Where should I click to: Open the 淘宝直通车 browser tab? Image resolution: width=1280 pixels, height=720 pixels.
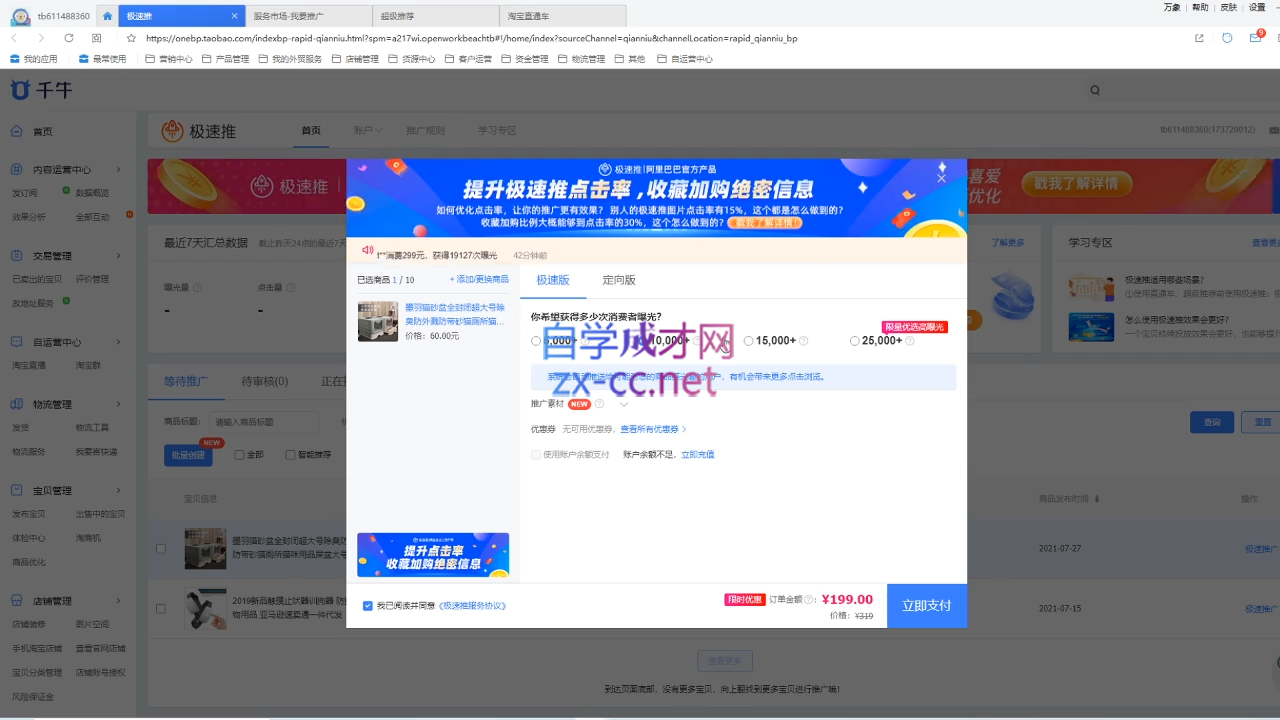coord(563,16)
